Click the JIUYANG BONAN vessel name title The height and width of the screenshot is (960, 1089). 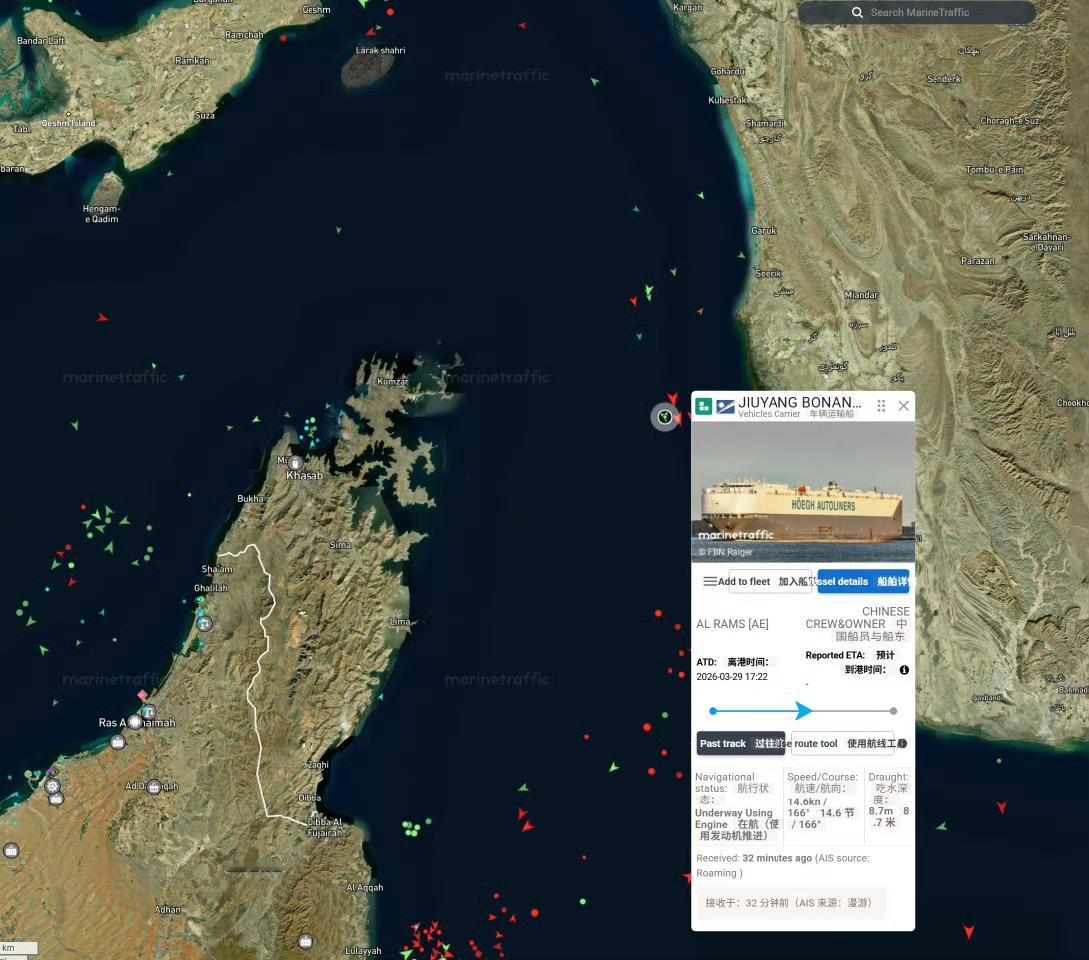pyautogui.click(x=799, y=402)
